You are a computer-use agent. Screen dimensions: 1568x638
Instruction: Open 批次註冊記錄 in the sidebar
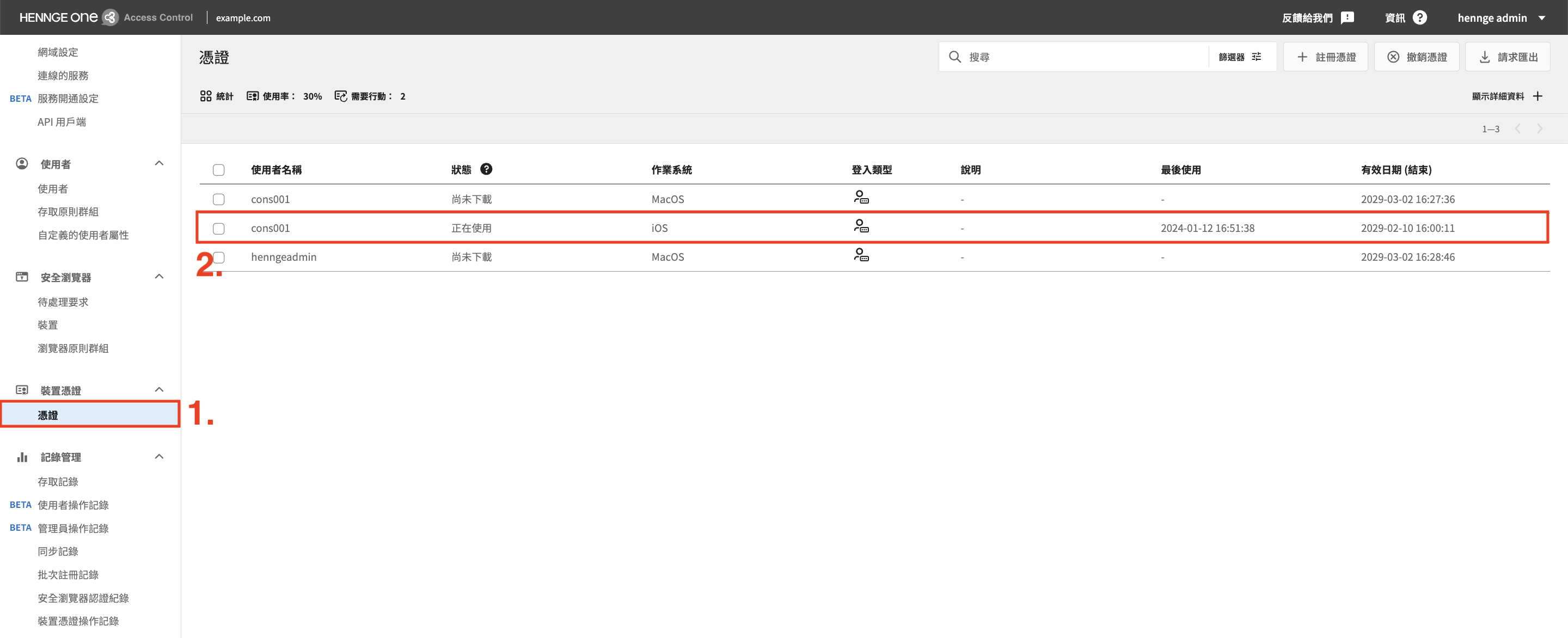[x=68, y=575]
